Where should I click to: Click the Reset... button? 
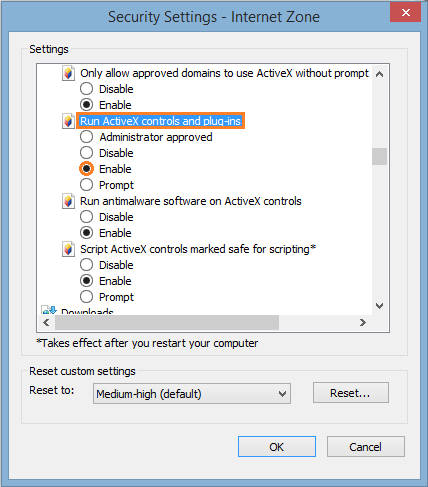(x=351, y=393)
